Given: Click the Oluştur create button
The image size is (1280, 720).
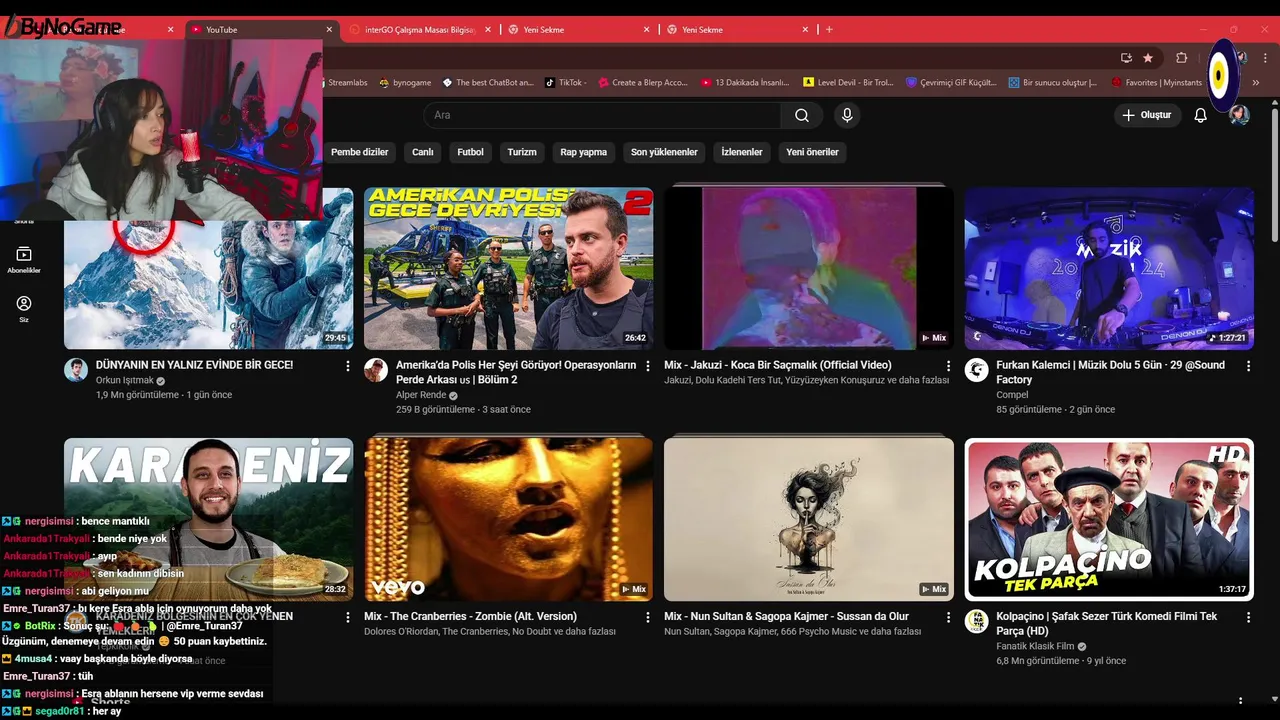Looking at the screenshot, I should 1147,115.
